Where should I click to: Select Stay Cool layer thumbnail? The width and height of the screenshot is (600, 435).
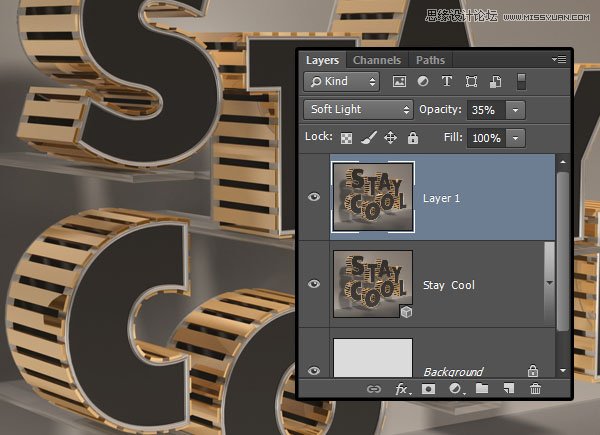click(373, 284)
